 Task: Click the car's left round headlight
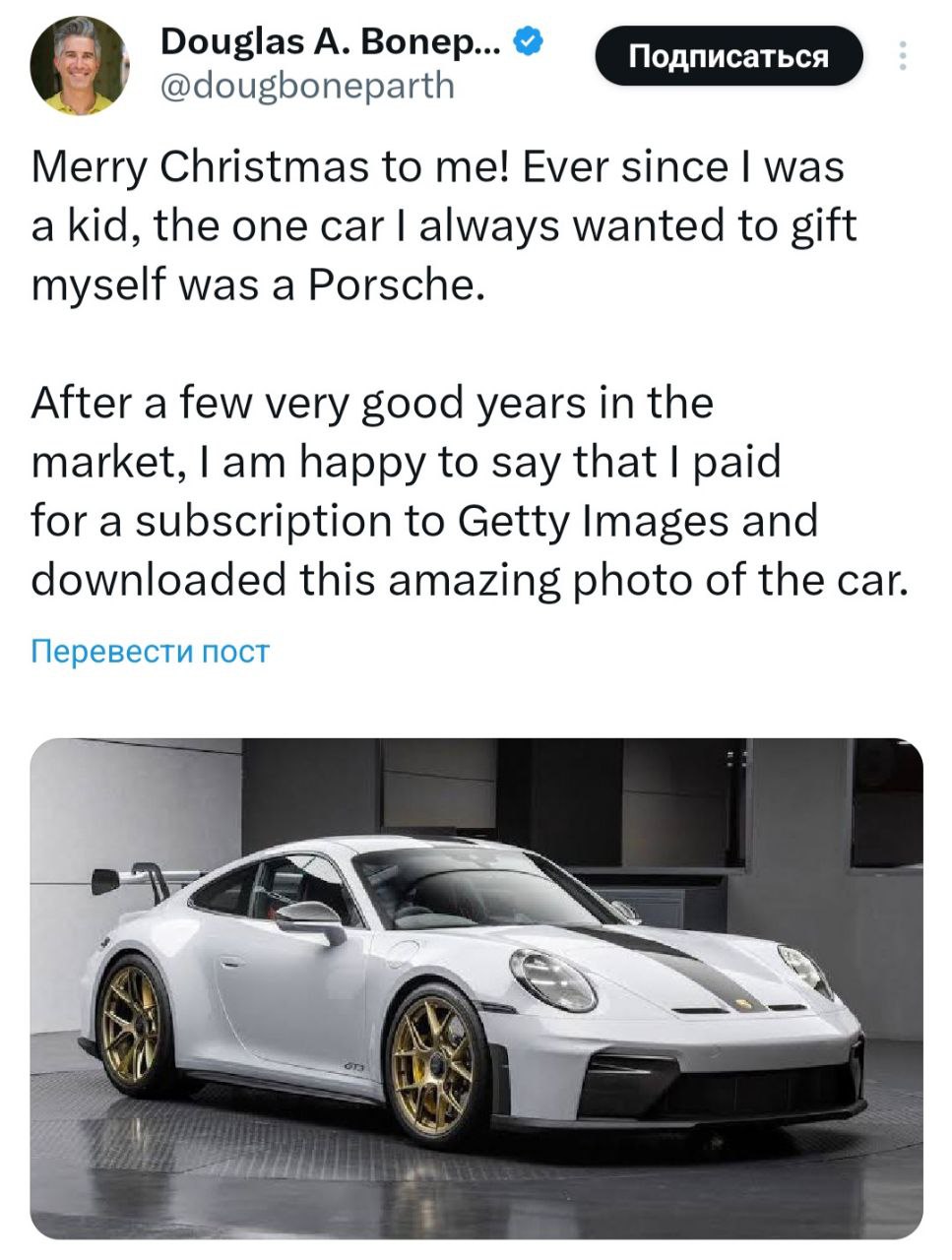coord(553,979)
